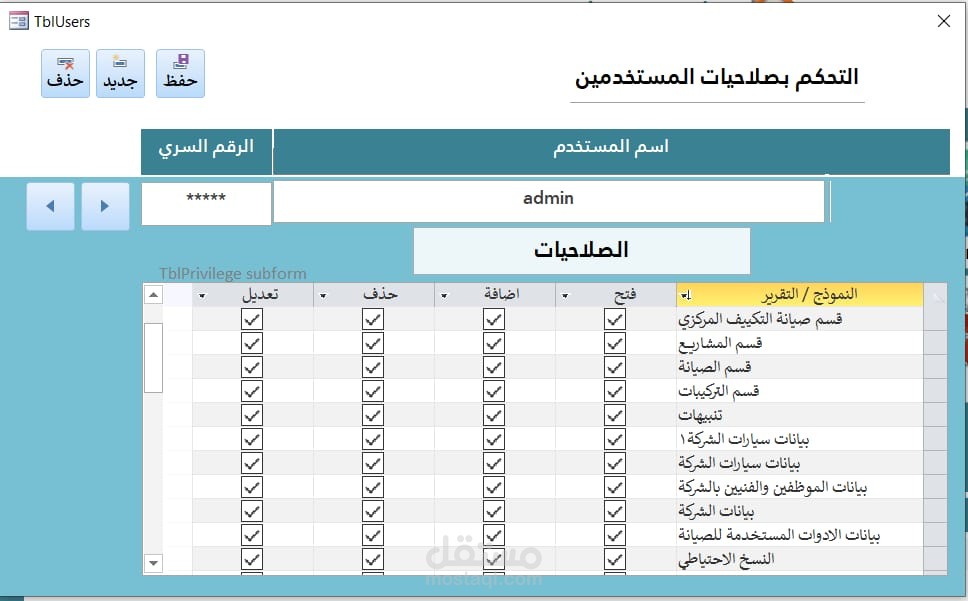Select text النسخ الاحتياطي
The image size is (968, 601).
click(726, 560)
